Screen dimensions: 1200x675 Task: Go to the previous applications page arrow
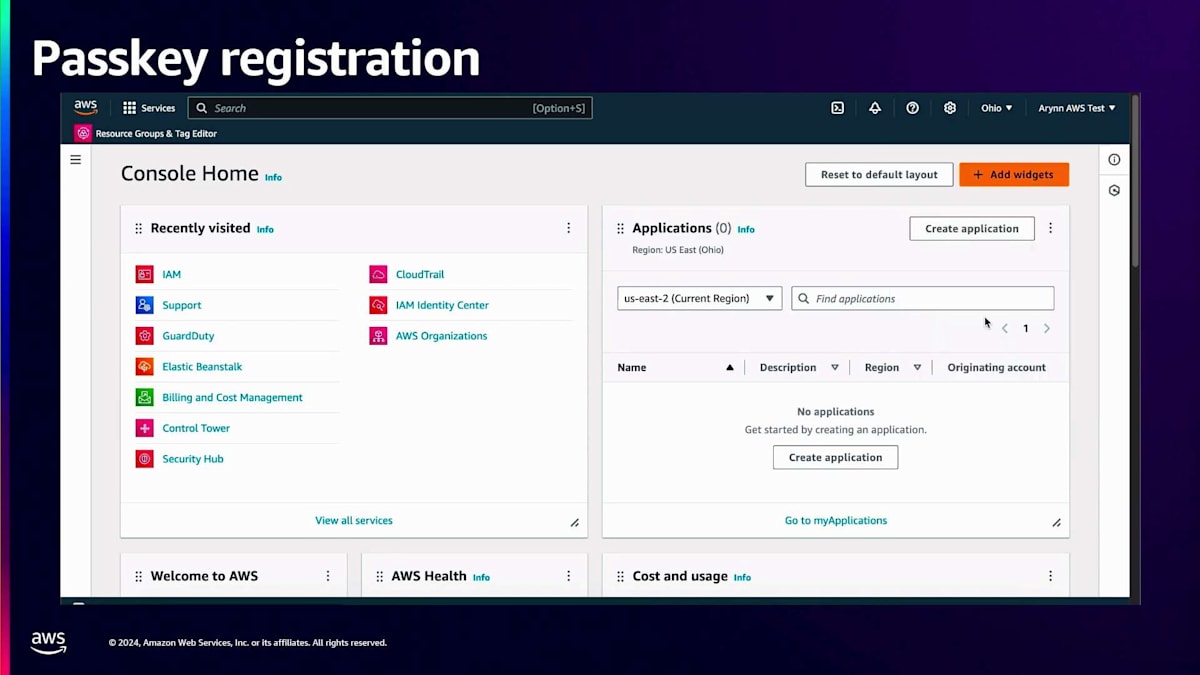(x=1004, y=328)
